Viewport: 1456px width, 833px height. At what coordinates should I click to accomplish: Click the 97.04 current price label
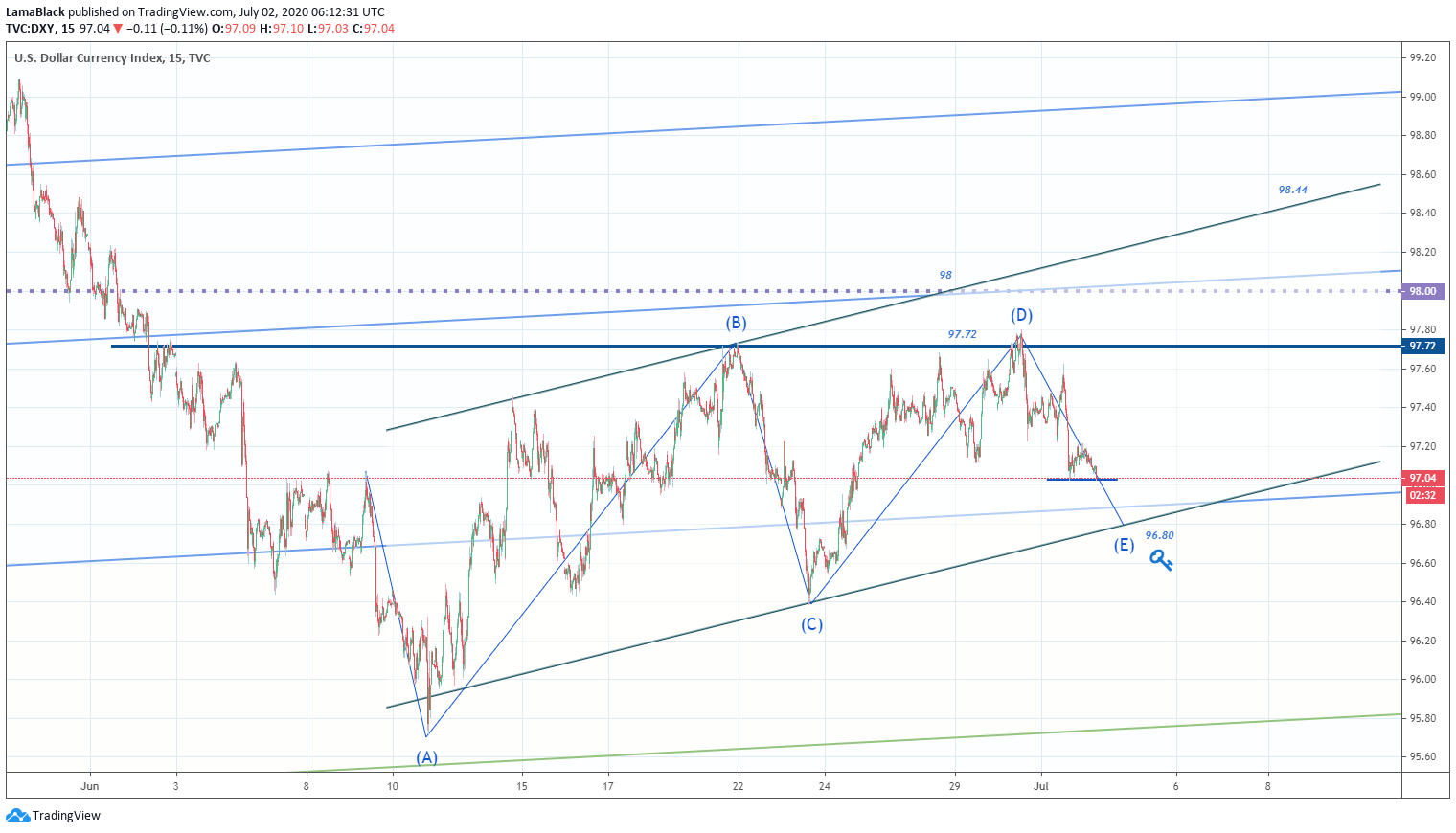coord(1422,478)
